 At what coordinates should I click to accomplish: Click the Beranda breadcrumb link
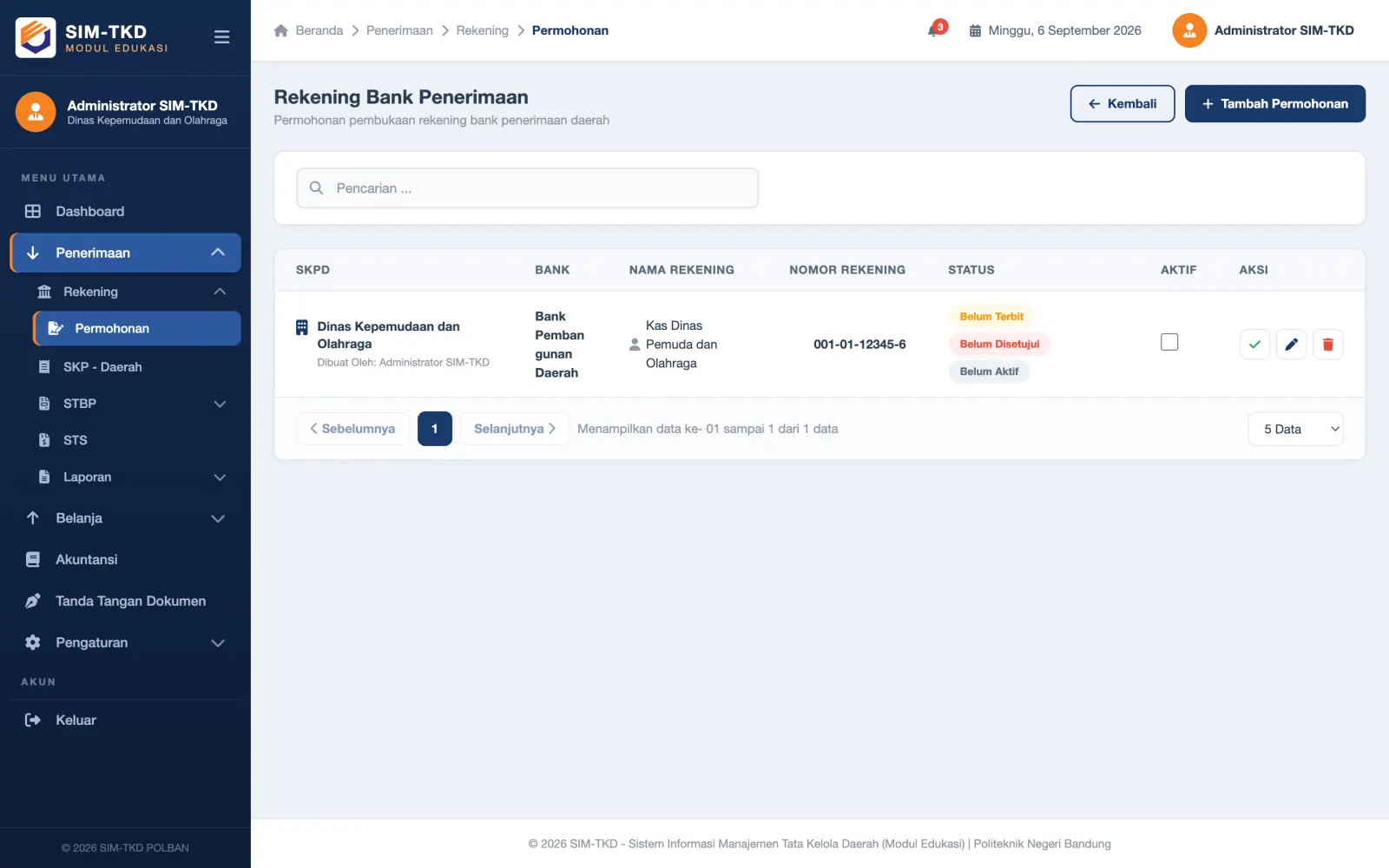click(319, 30)
